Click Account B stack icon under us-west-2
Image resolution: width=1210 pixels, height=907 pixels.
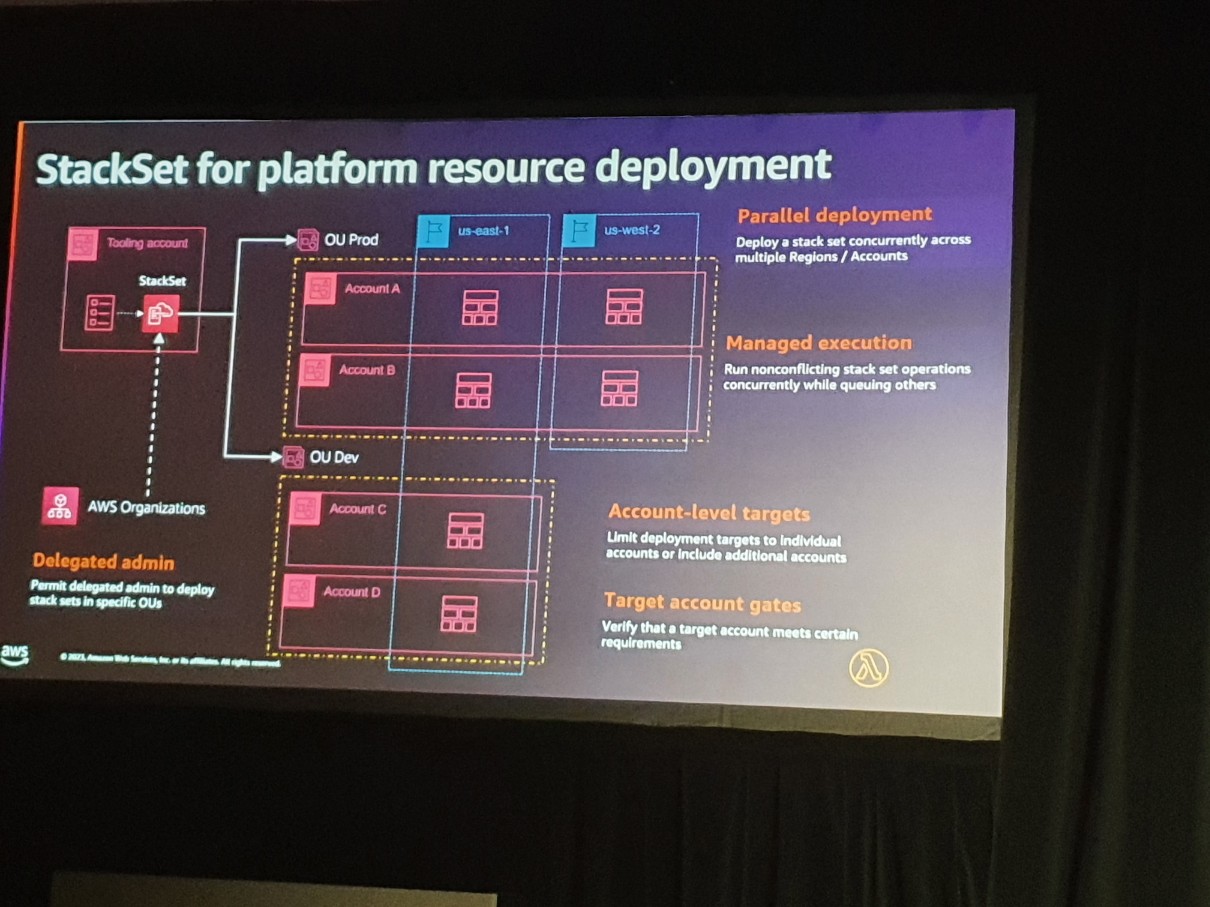click(x=620, y=388)
